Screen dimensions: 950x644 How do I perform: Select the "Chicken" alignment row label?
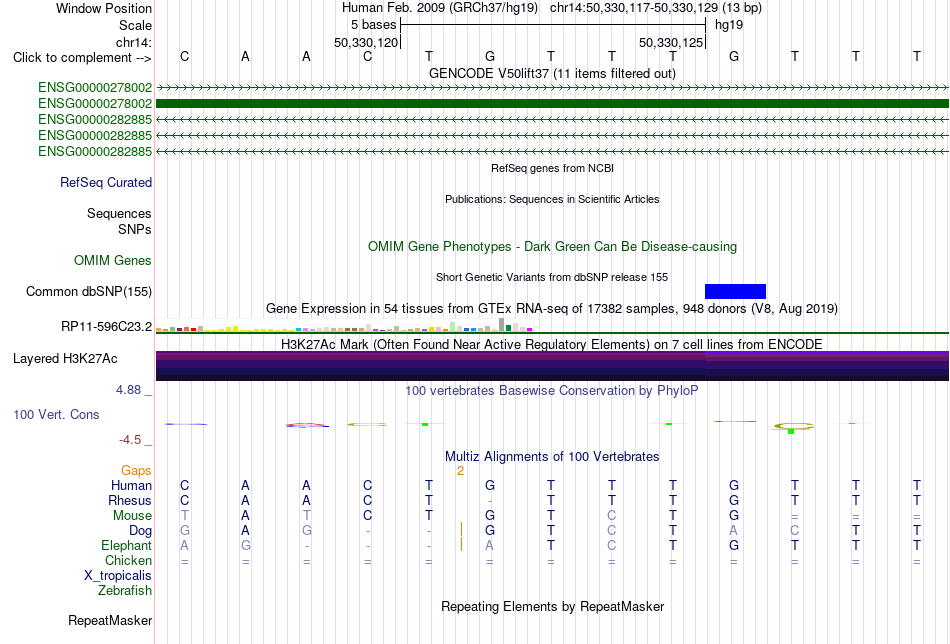click(x=128, y=560)
